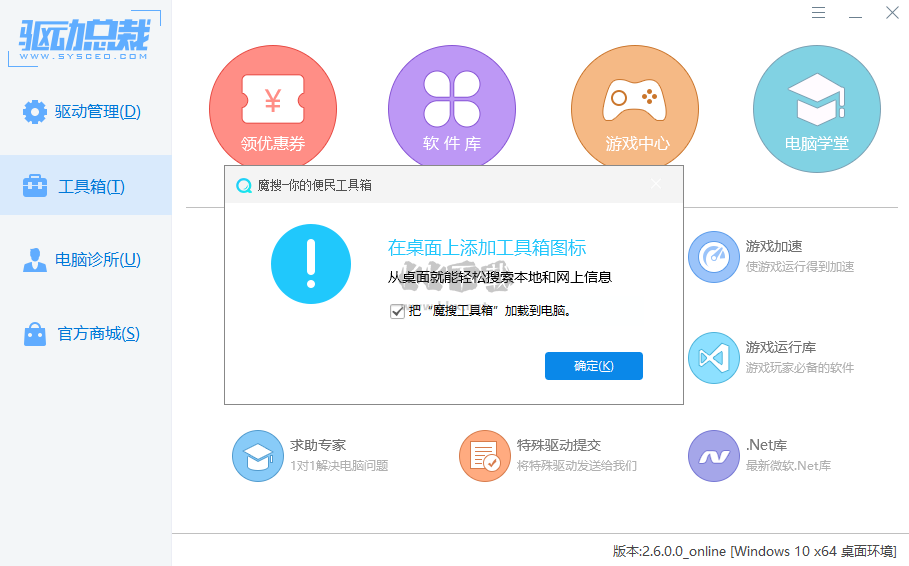Open the 游戏中心 game center icon
This screenshot has width=909, height=566.
click(635, 108)
